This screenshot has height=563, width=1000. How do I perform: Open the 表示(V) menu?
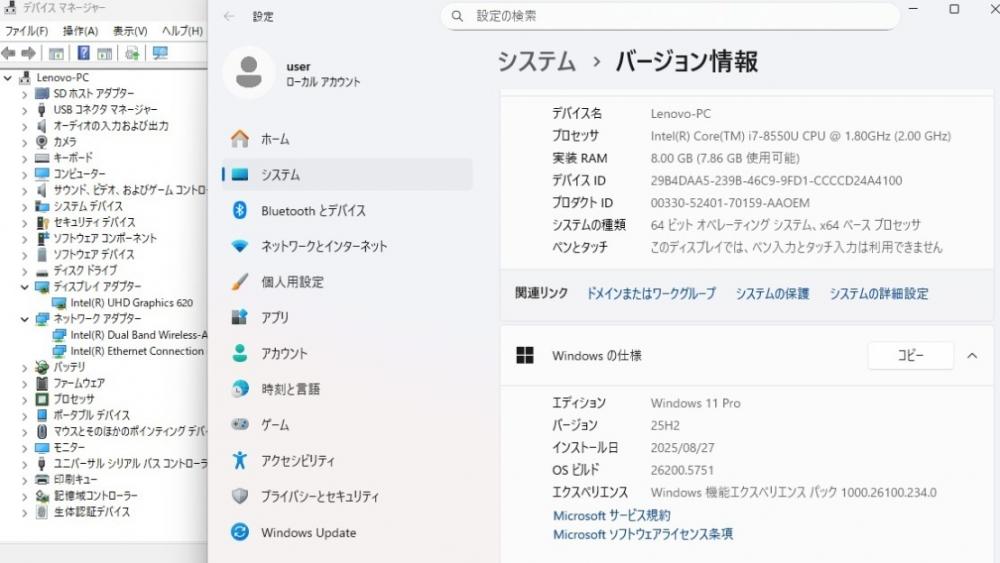pyautogui.click(x=130, y=31)
